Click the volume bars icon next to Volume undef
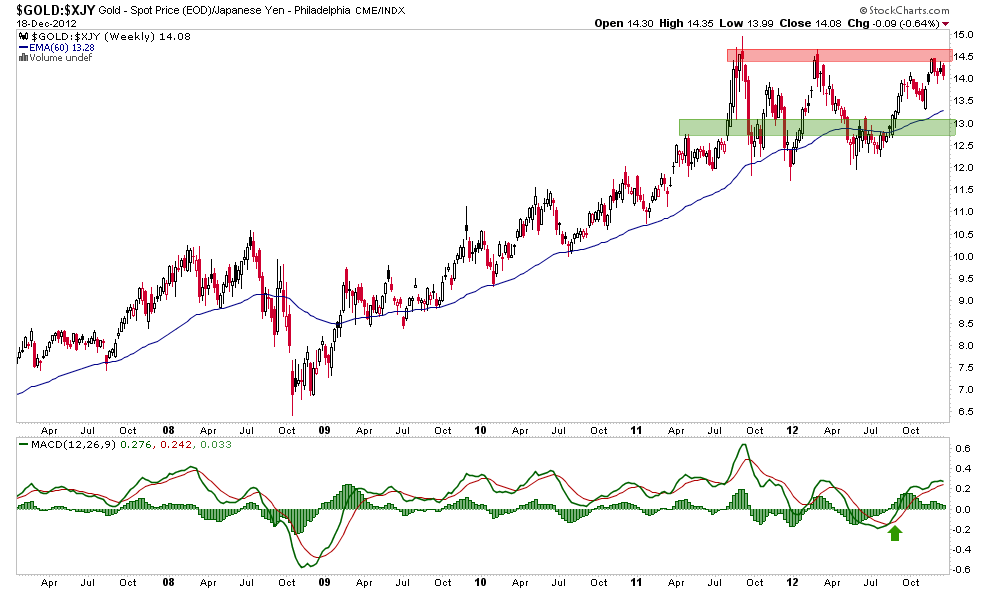This screenshot has height=591, width=990. (x=22, y=57)
